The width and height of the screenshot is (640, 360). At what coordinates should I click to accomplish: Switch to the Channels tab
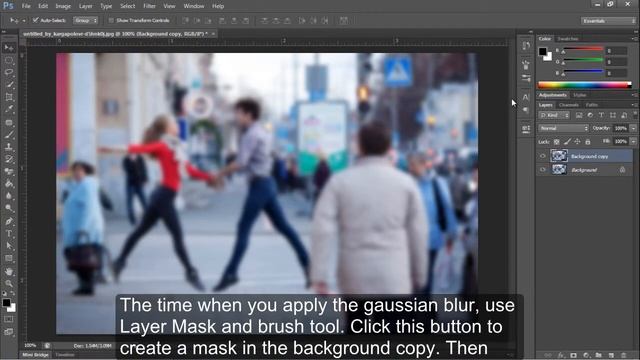(569, 105)
